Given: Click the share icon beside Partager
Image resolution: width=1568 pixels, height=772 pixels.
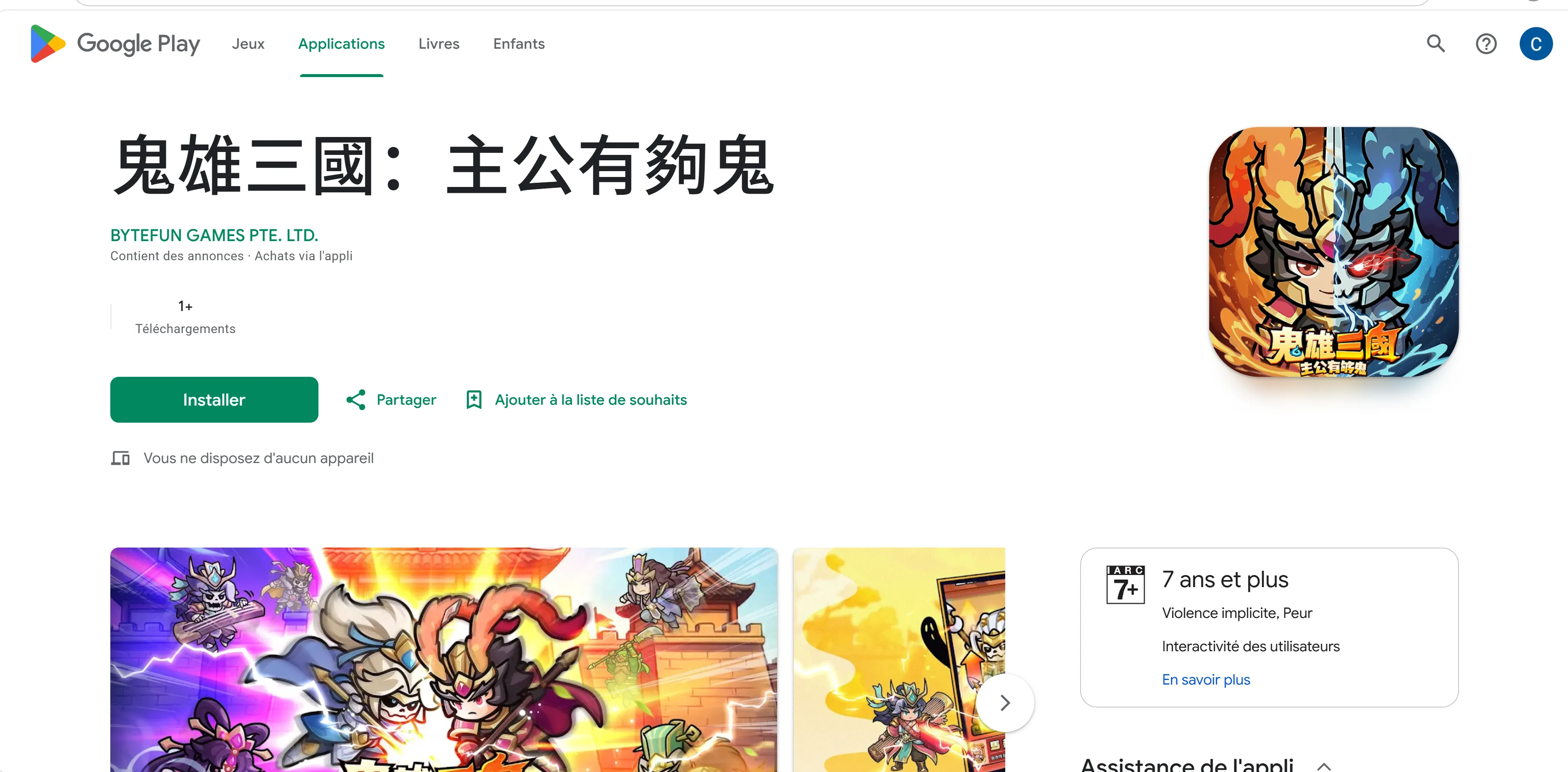Looking at the screenshot, I should [356, 400].
